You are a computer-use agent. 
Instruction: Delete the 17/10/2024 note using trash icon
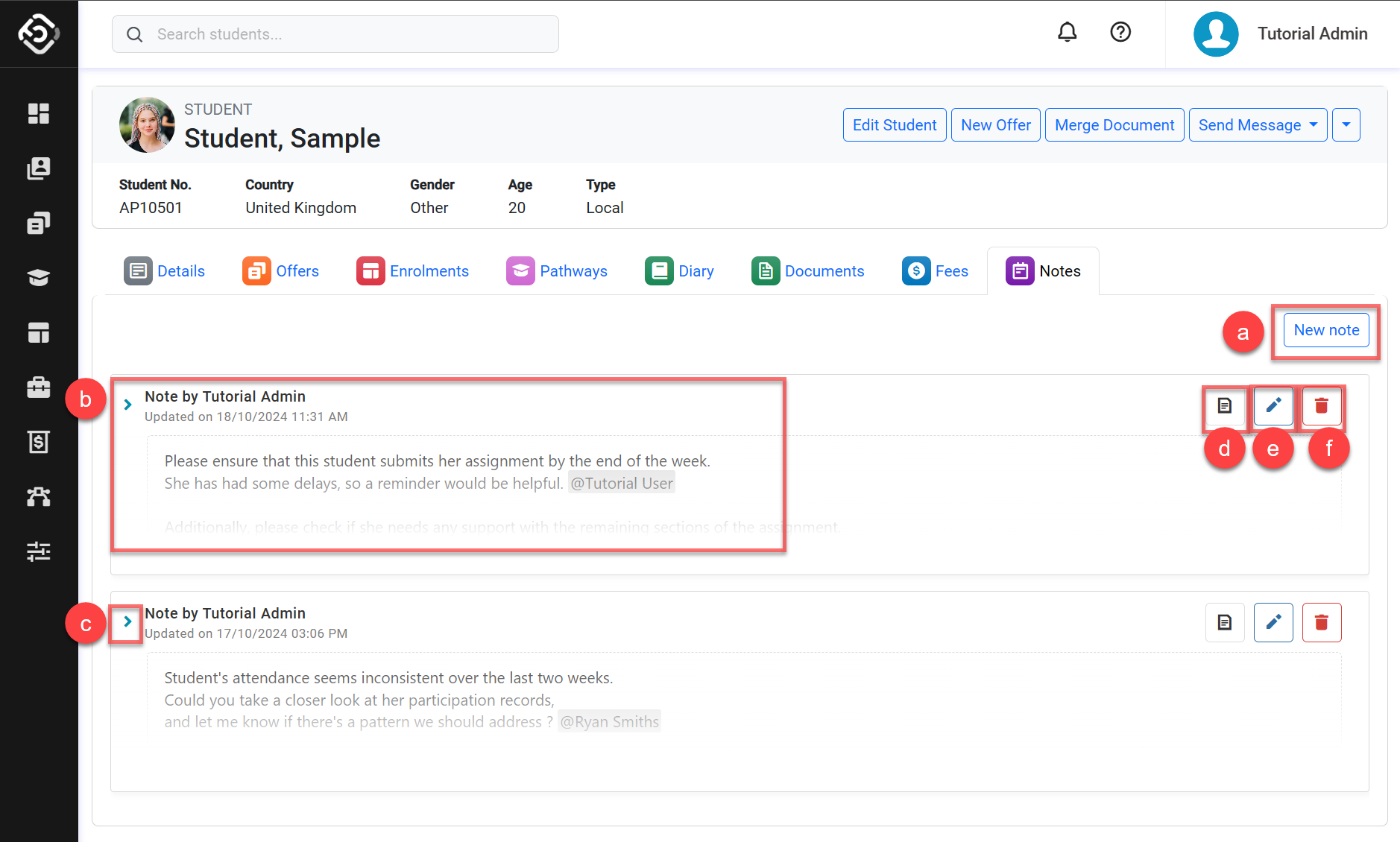coord(1321,622)
